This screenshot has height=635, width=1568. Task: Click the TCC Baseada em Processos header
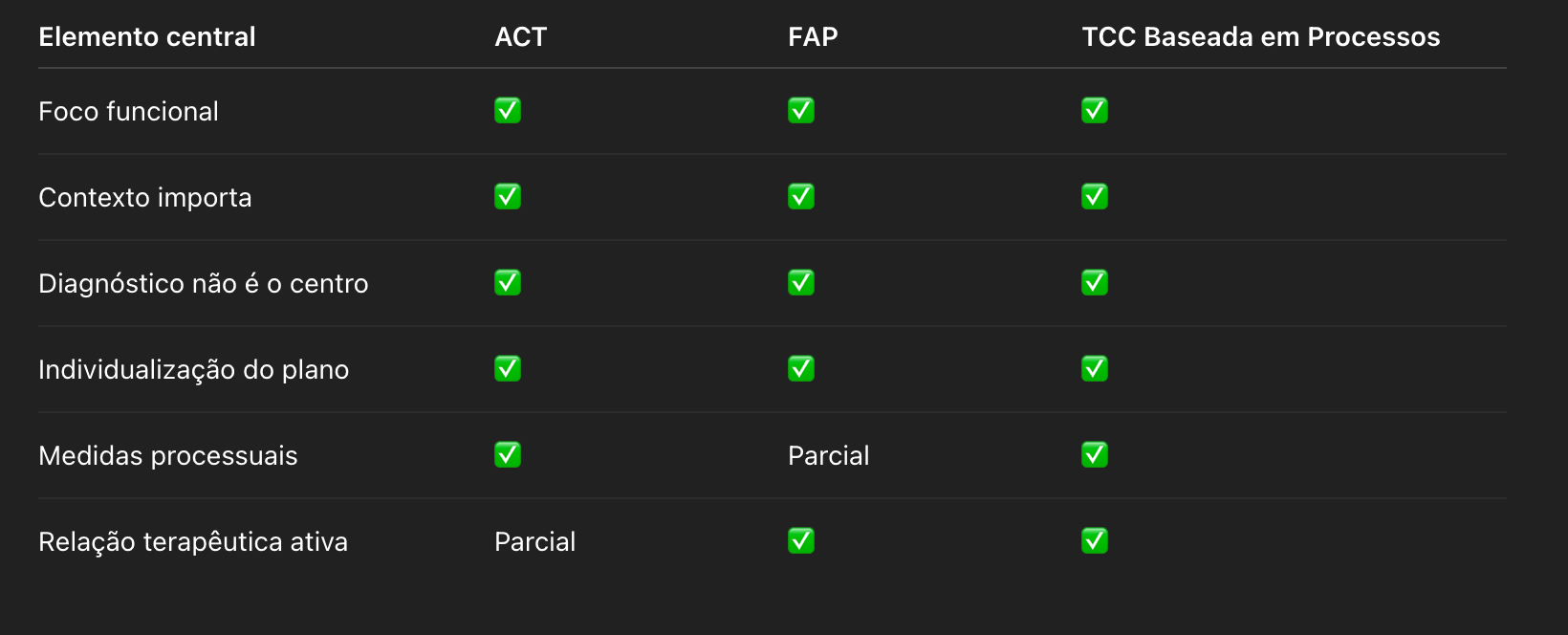(1261, 37)
